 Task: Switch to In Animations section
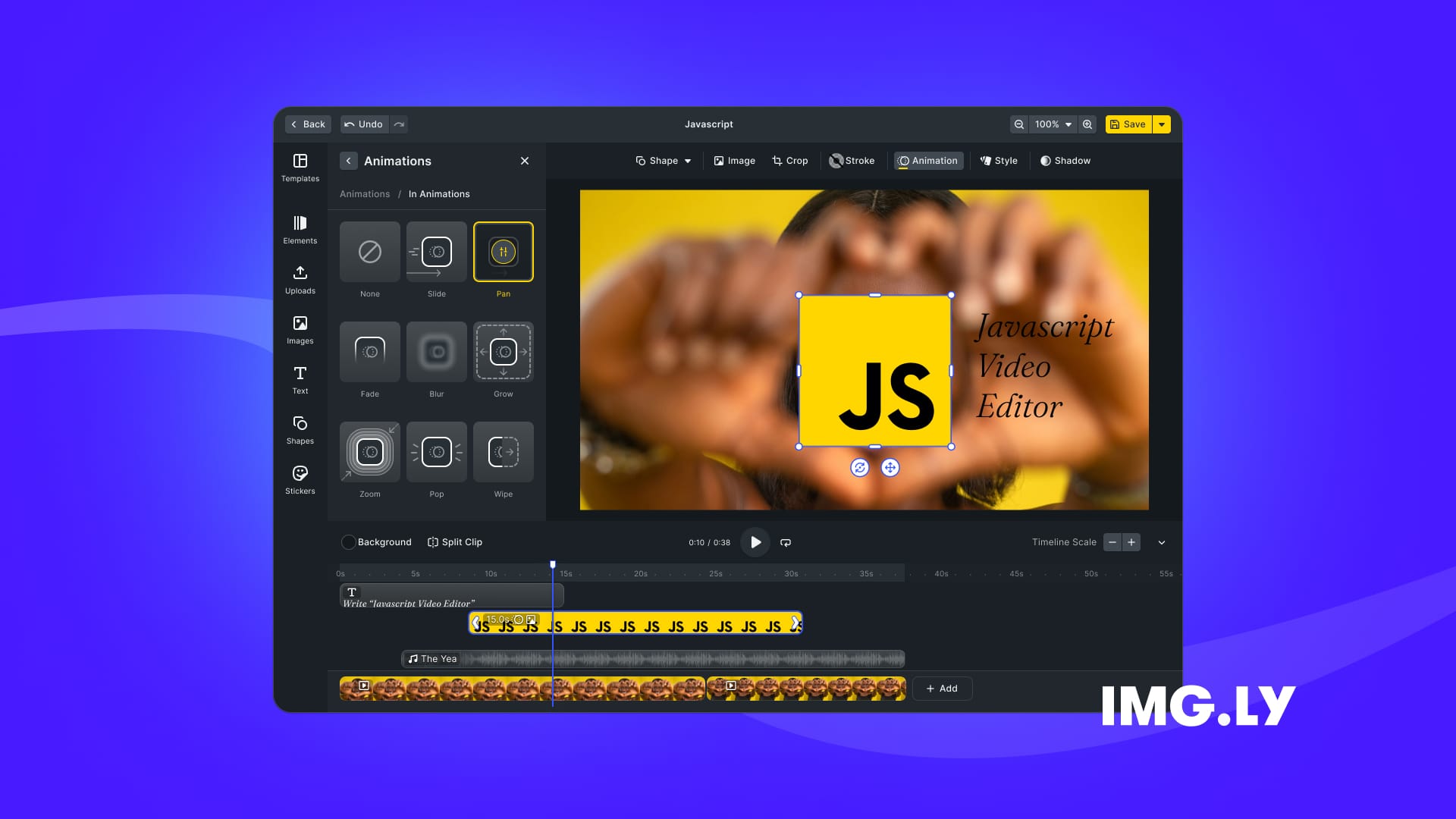click(x=438, y=193)
